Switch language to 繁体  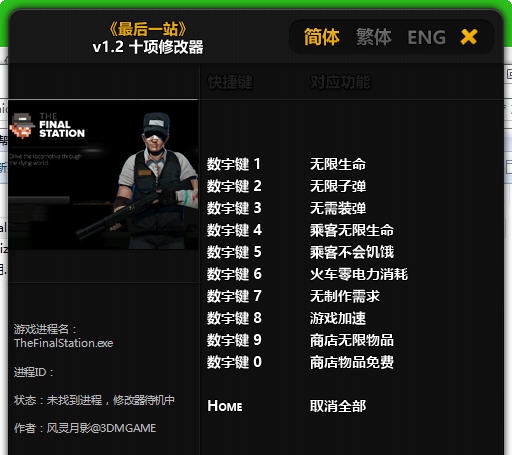point(374,37)
